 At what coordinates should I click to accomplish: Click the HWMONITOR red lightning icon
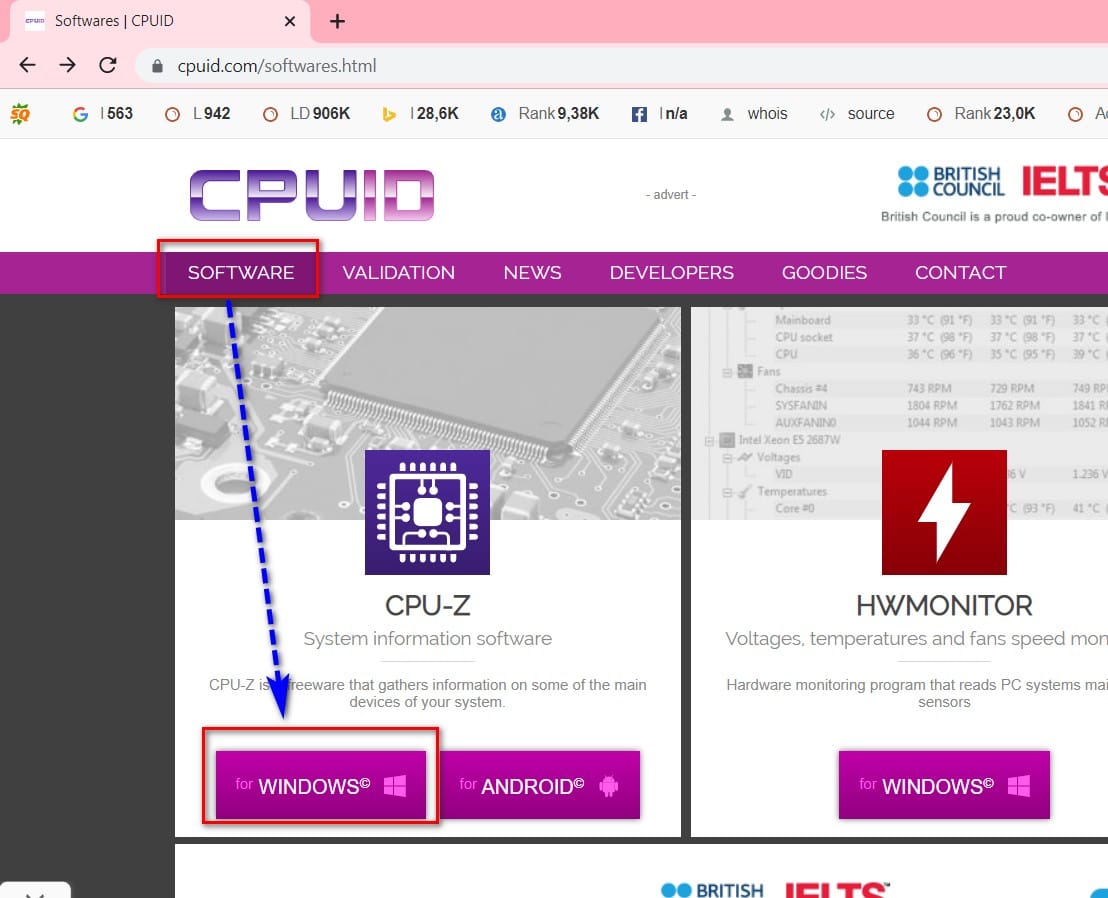click(x=944, y=512)
